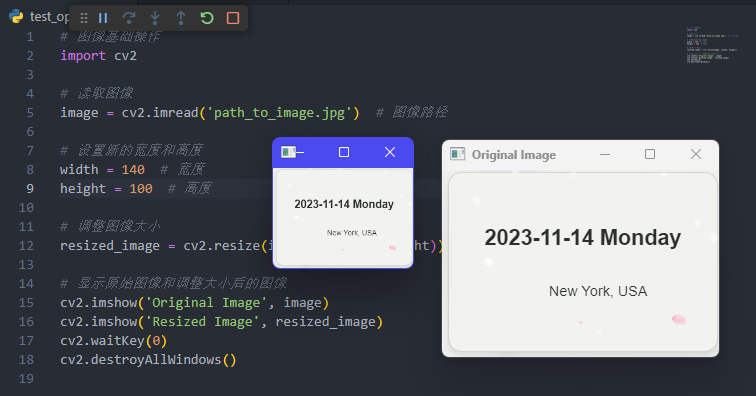Click the pink petal in Original Image window
Screen dimensions: 756x396
pyautogui.click(x=678, y=319)
